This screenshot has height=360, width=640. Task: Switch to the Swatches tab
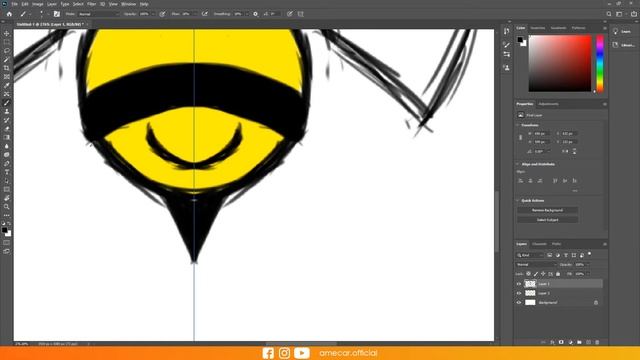[x=538, y=28]
